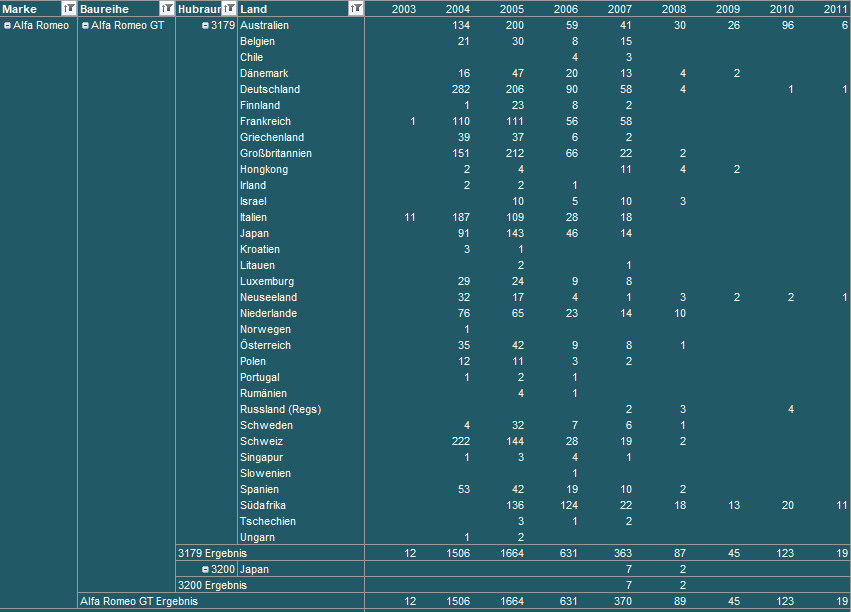Select the 3179 Ergebnis subtotal row label
This screenshot has width=851, height=612.
pos(212,553)
